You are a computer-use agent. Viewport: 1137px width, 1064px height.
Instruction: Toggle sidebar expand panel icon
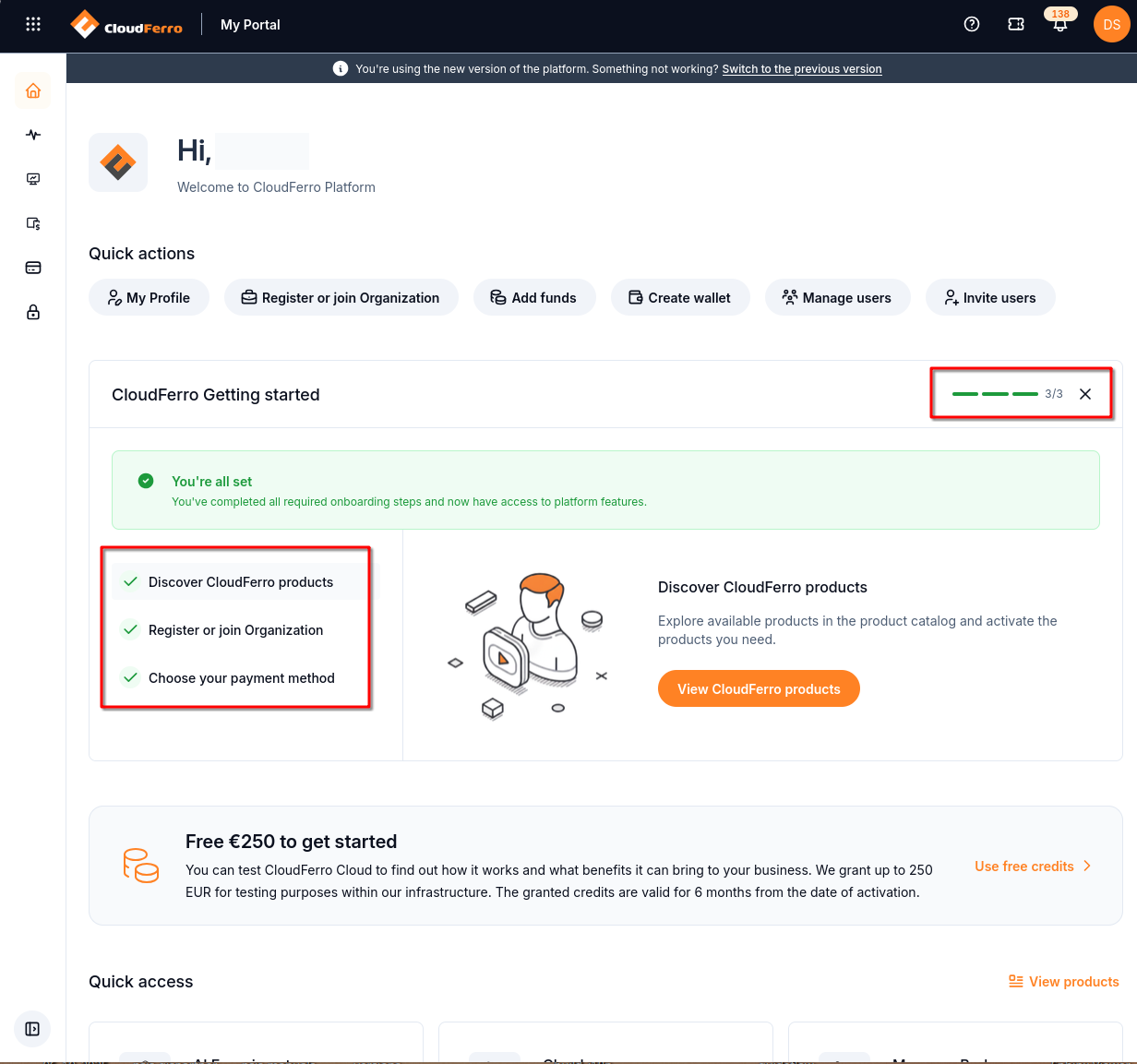point(32,1029)
